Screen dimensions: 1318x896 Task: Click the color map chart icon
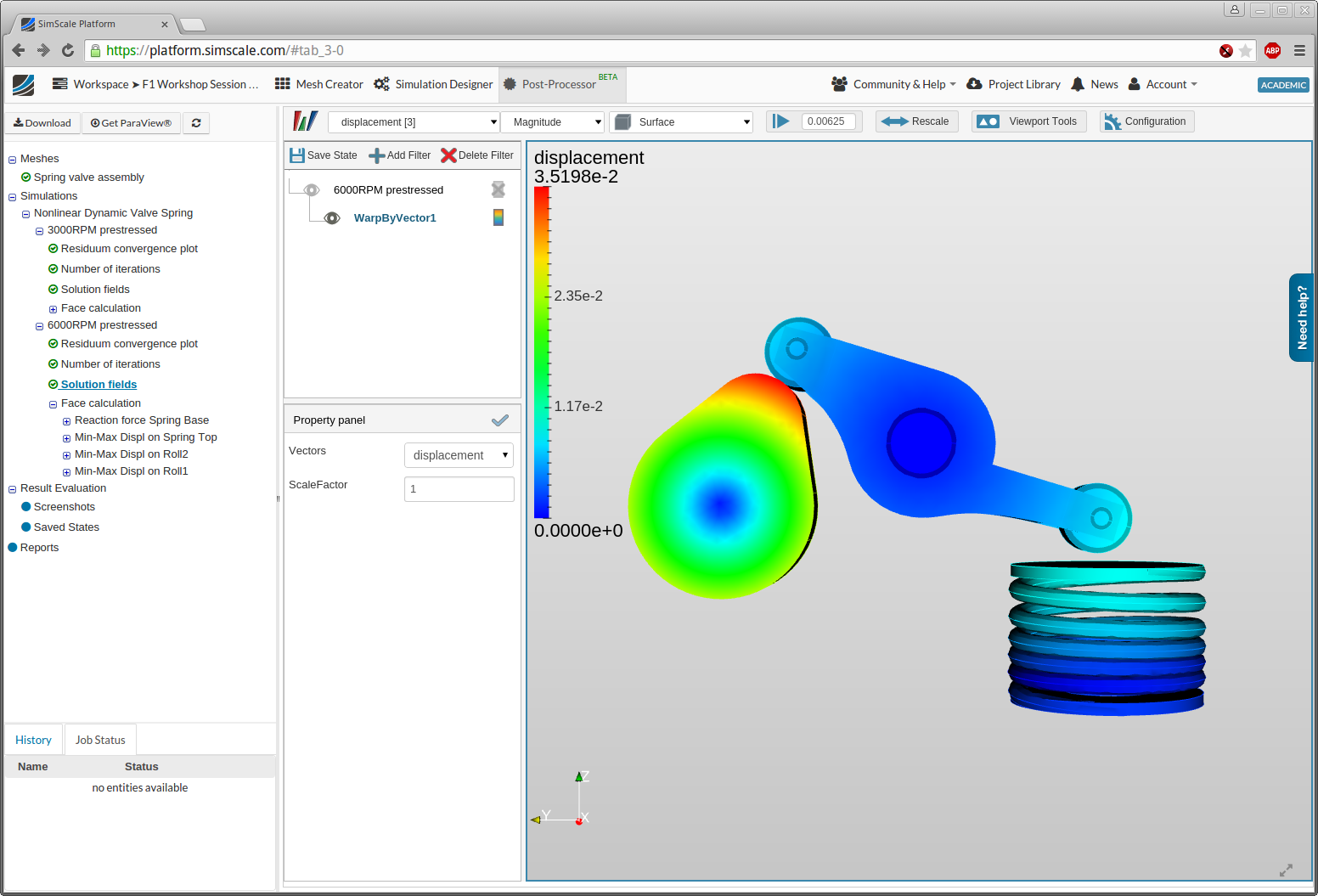pyautogui.click(x=305, y=121)
